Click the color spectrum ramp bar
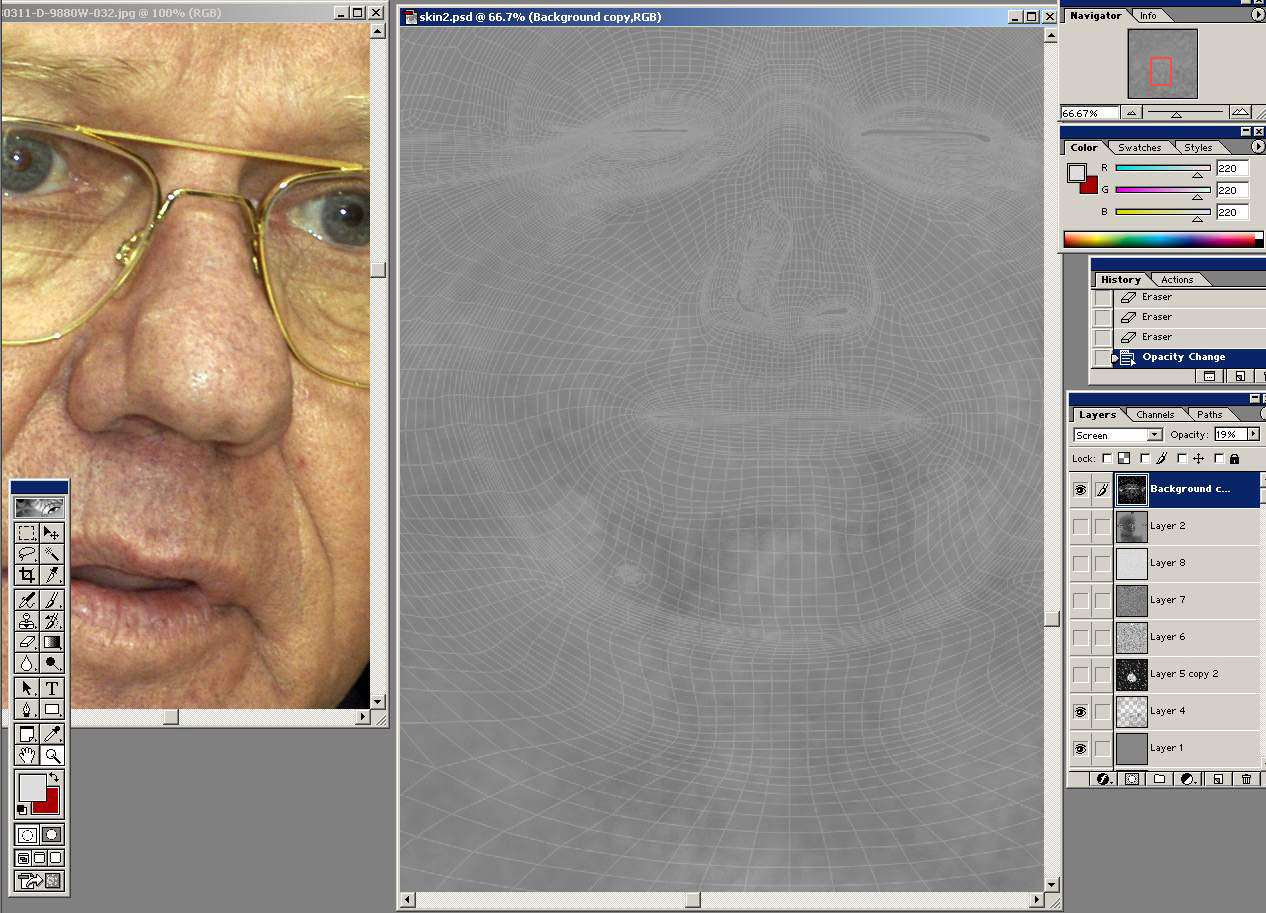The width and height of the screenshot is (1266, 913). pos(1158,239)
